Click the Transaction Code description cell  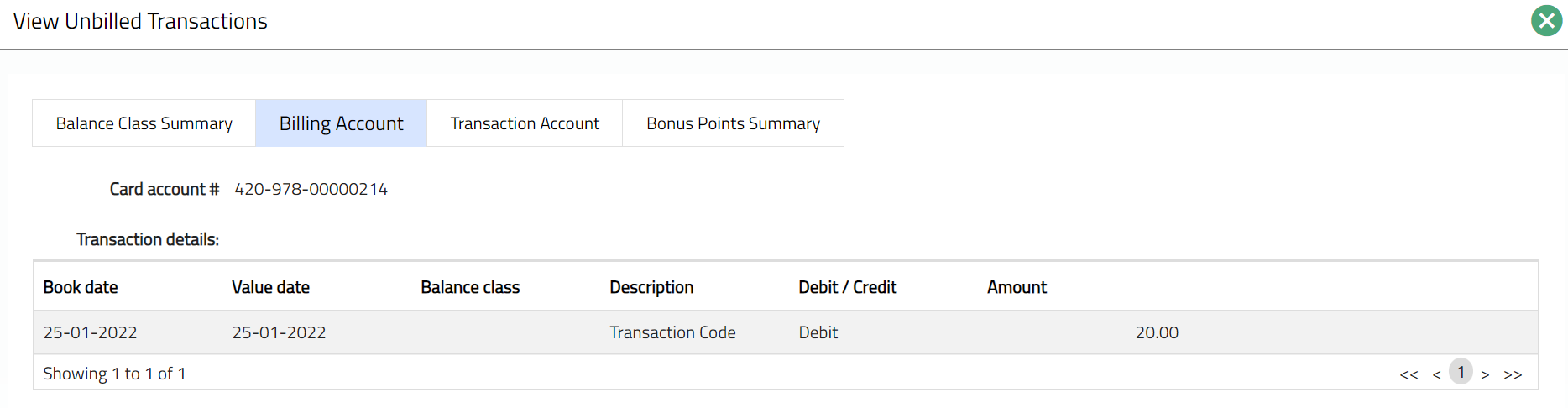tap(672, 332)
